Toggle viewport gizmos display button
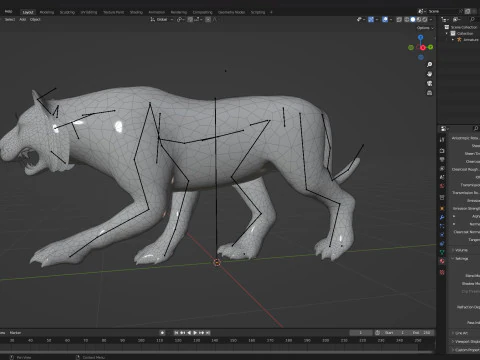The height and width of the screenshot is (360, 480). (x=371, y=20)
